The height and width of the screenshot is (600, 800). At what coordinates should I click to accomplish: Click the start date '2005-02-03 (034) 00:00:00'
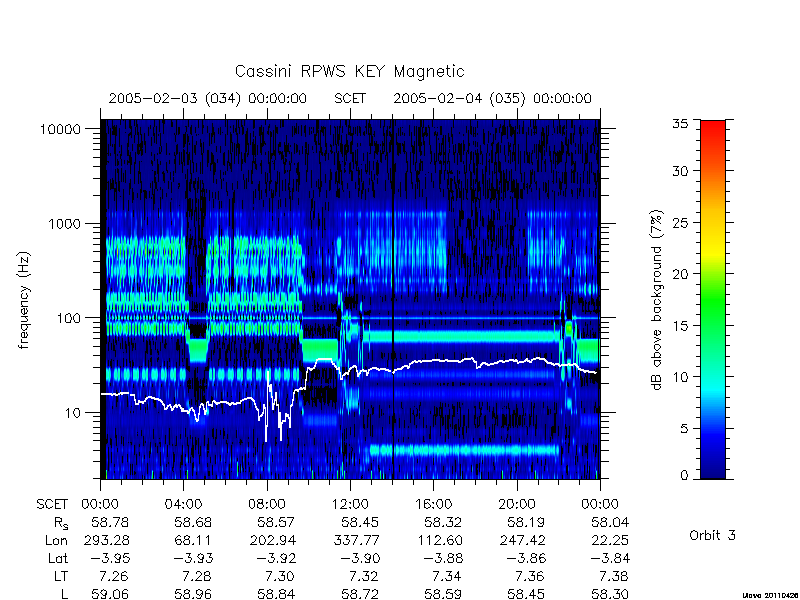[208, 98]
